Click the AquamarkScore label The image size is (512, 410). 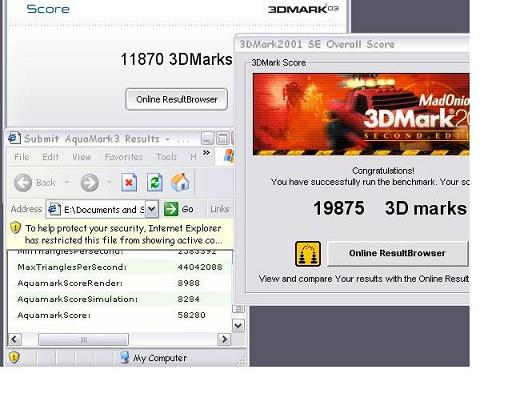pos(54,315)
